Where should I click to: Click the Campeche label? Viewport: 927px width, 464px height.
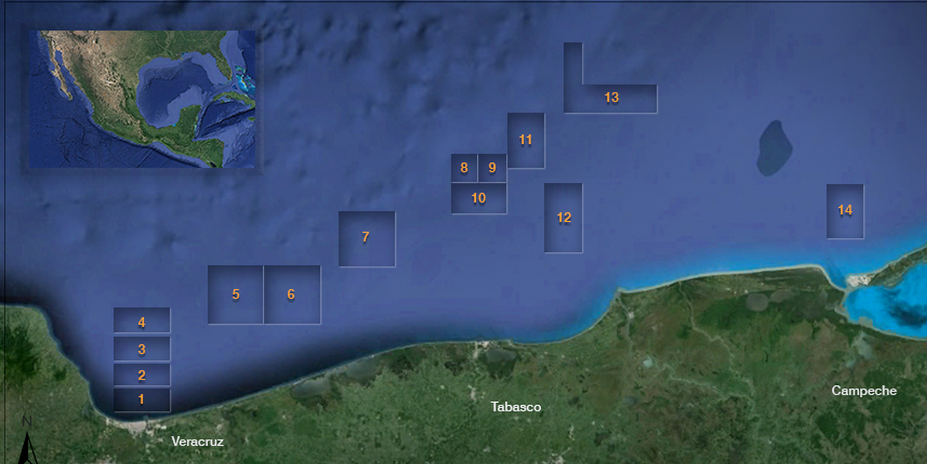[x=864, y=391]
